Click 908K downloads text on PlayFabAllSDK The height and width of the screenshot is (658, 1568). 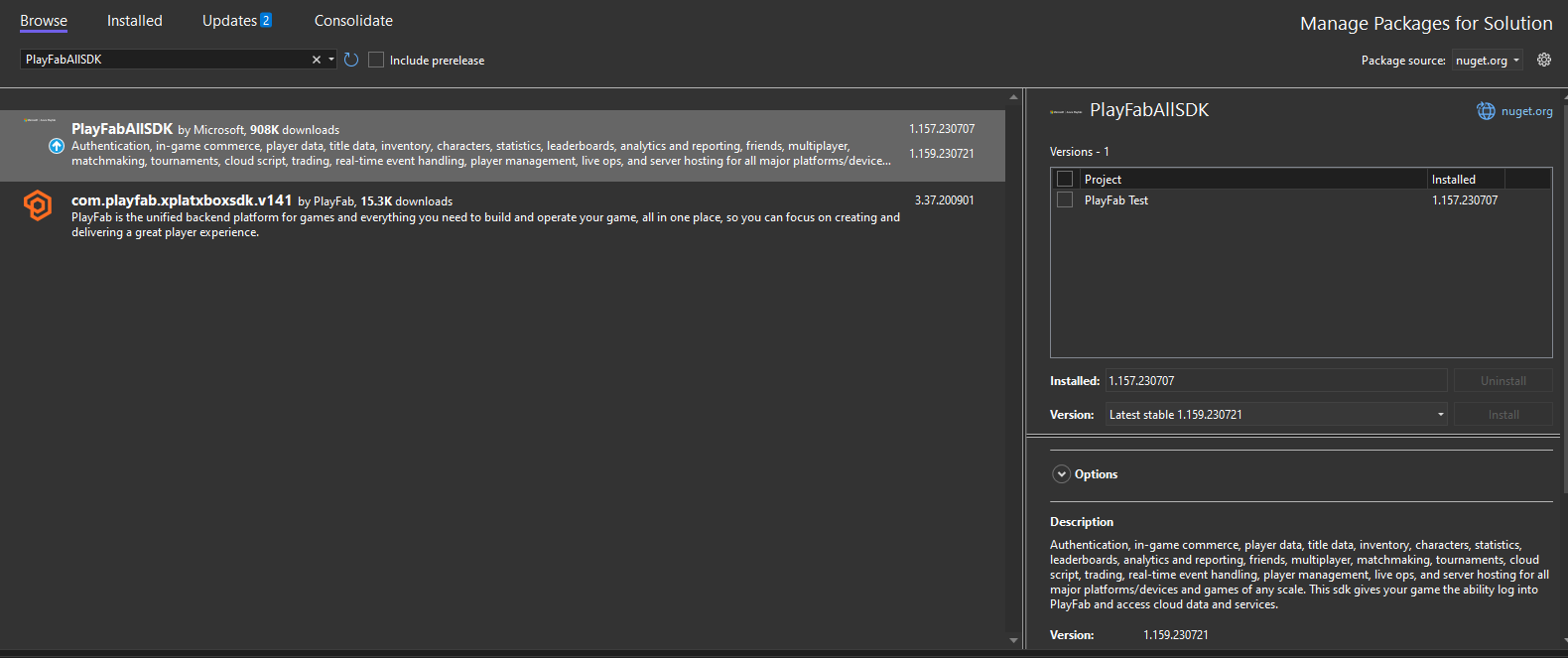(295, 130)
